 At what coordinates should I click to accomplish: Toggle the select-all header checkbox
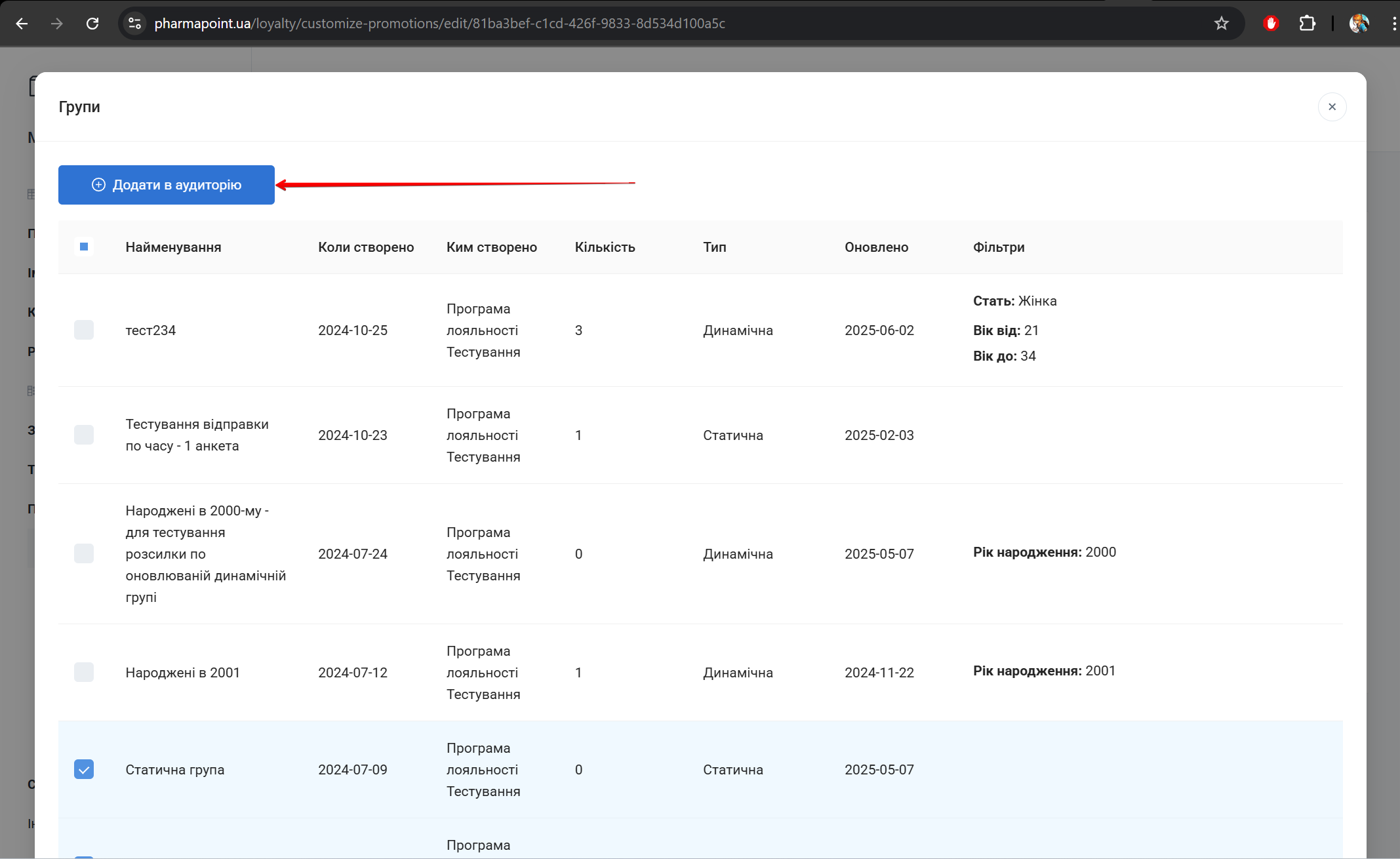coord(84,247)
